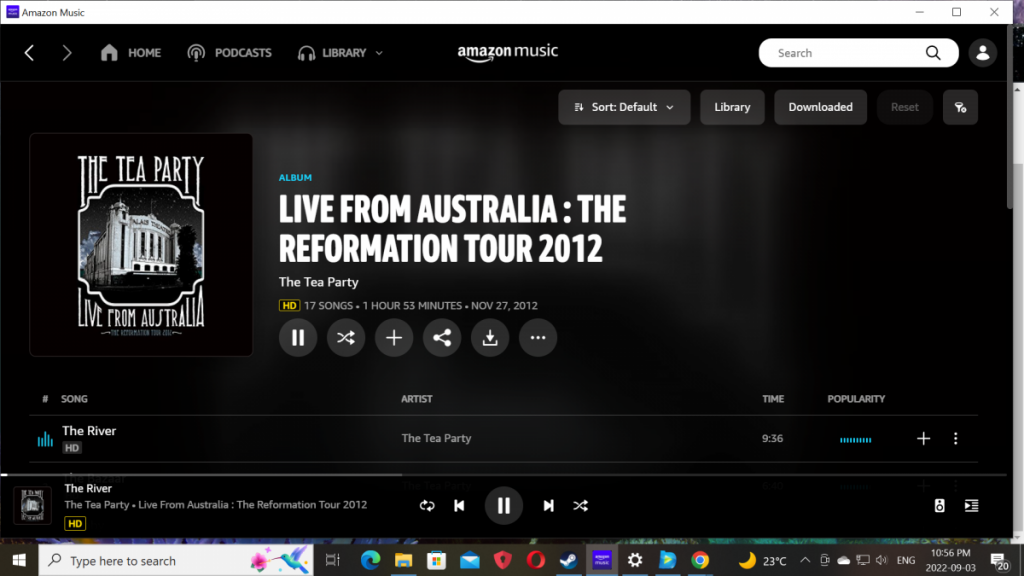Expand the Library menu
The width and height of the screenshot is (1024, 576).
pyautogui.click(x=340, y=53)
